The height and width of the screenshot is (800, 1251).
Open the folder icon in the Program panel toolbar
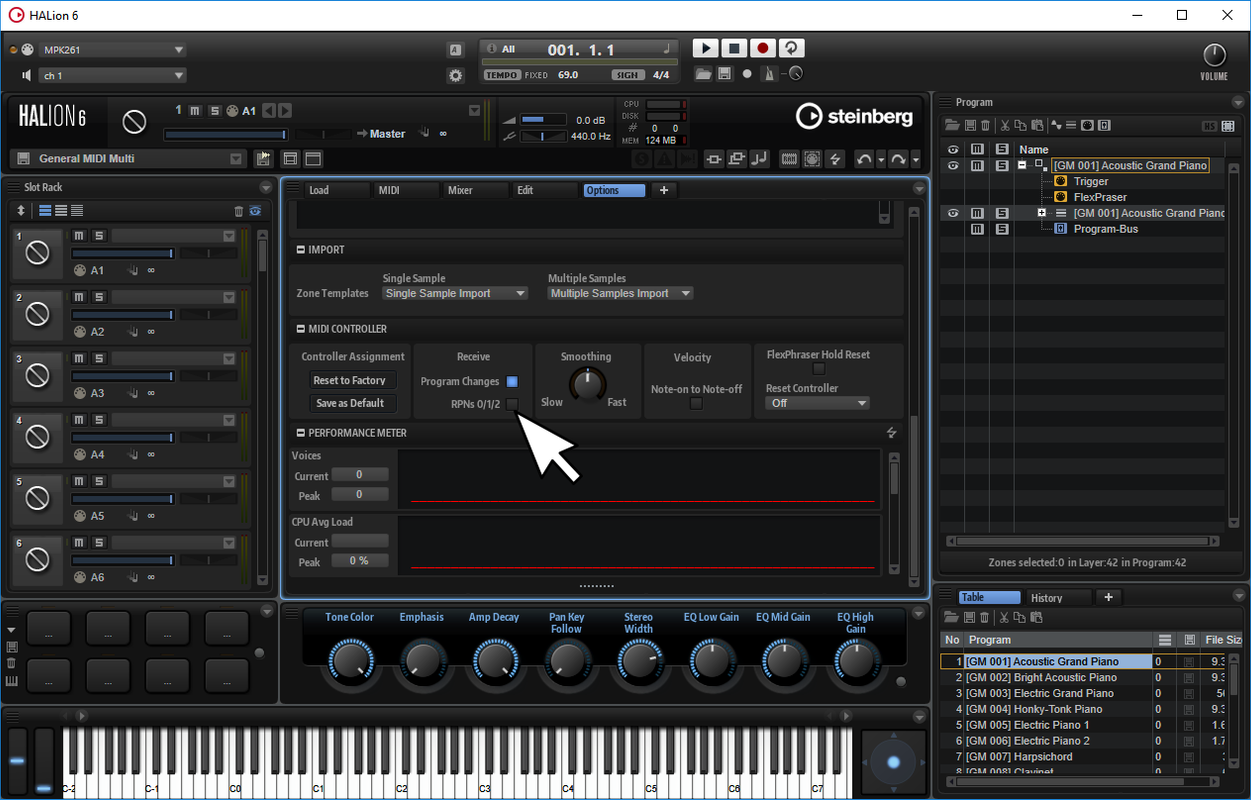953,125
